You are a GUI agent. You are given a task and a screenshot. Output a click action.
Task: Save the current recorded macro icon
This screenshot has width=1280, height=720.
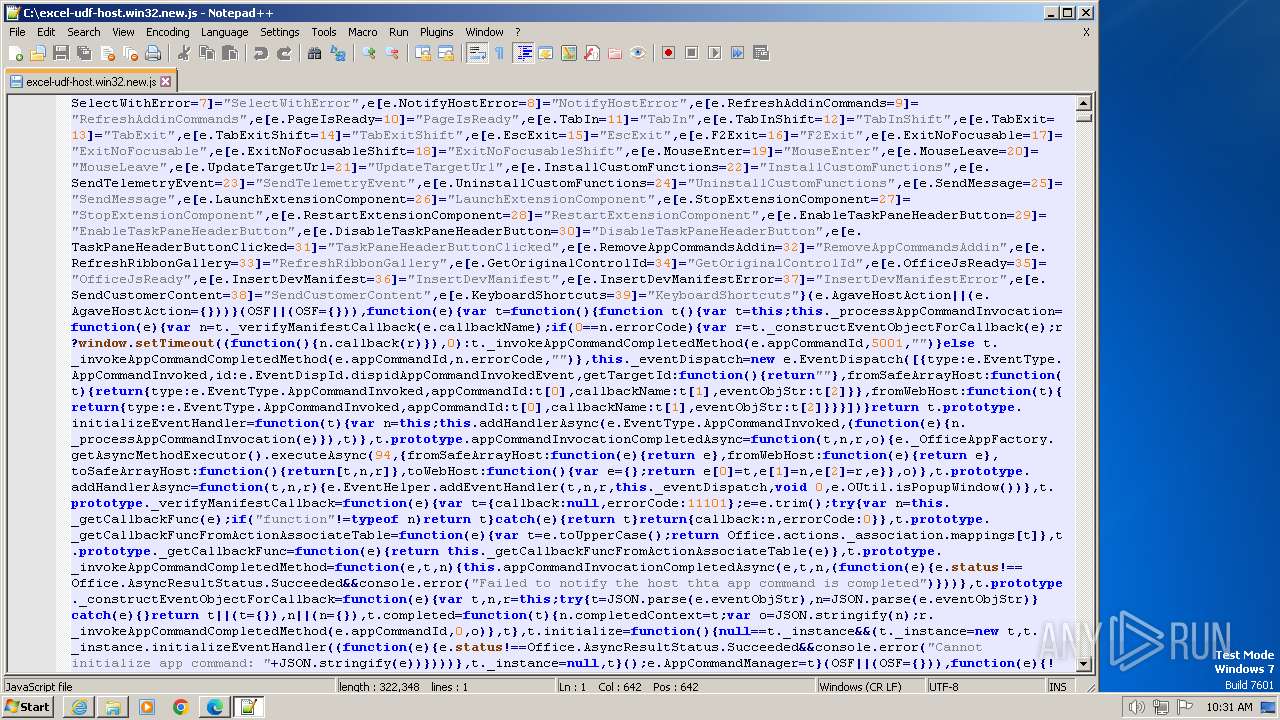[x=761, y=53]
